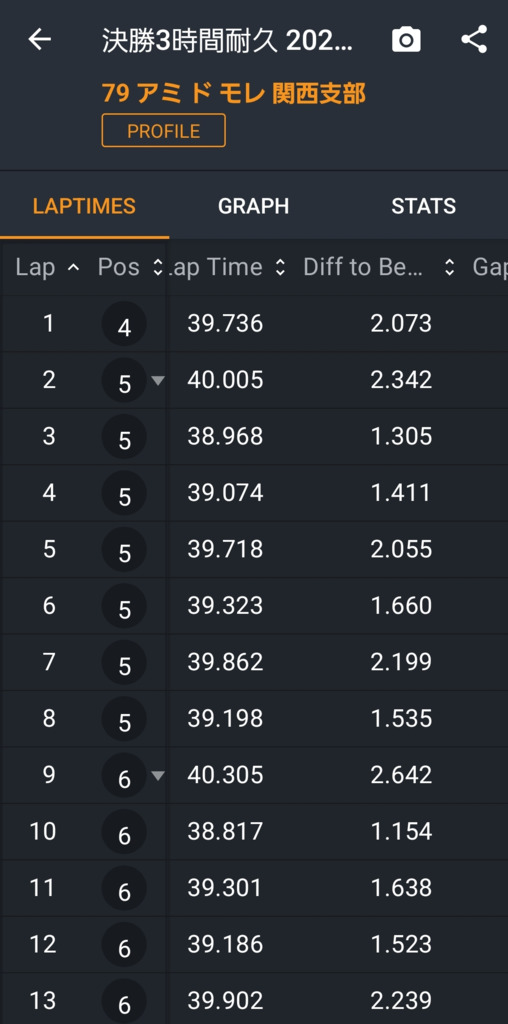Switch to the GRAPH tab

pos(253,206)
